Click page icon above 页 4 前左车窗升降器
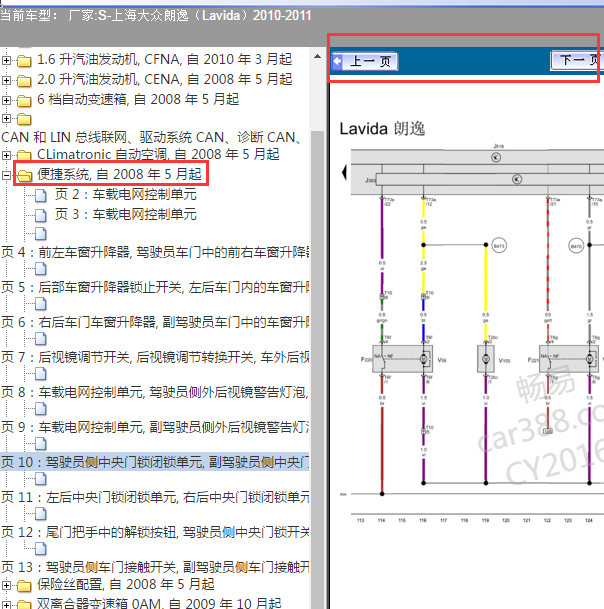 point(40,233)
